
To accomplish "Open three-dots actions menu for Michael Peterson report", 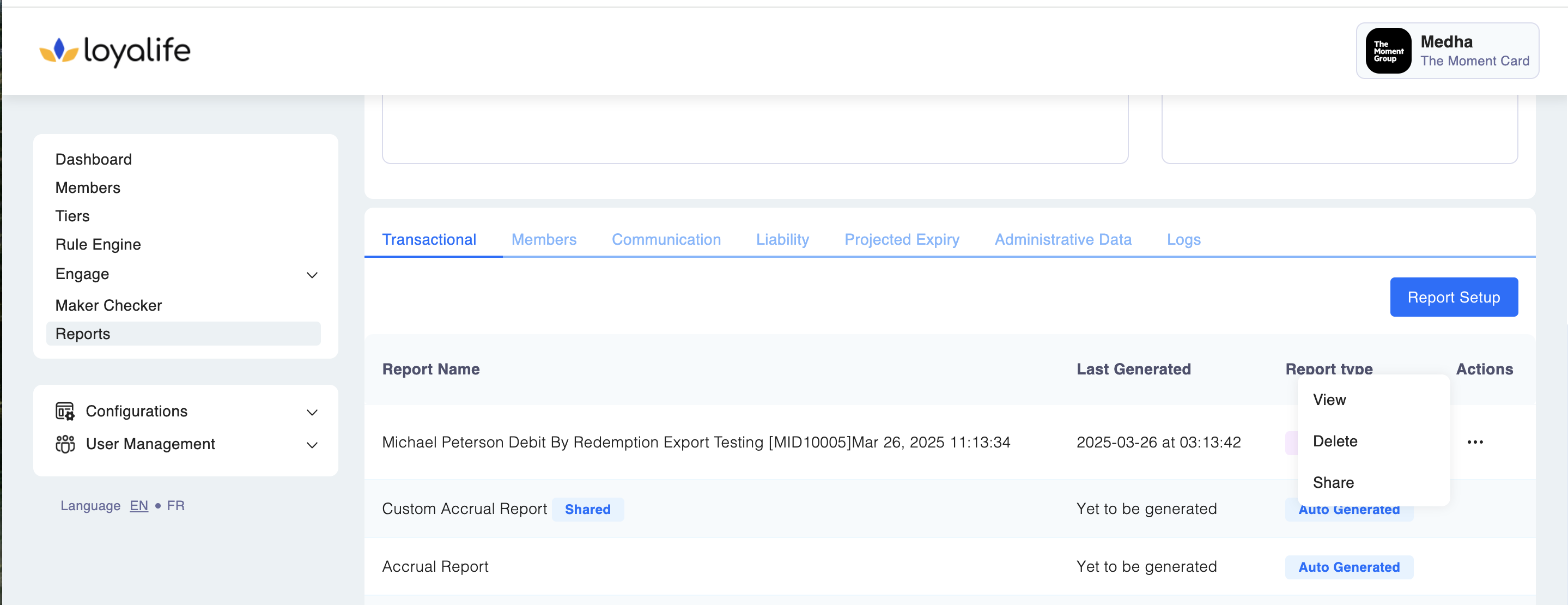I will point(1474,442).
